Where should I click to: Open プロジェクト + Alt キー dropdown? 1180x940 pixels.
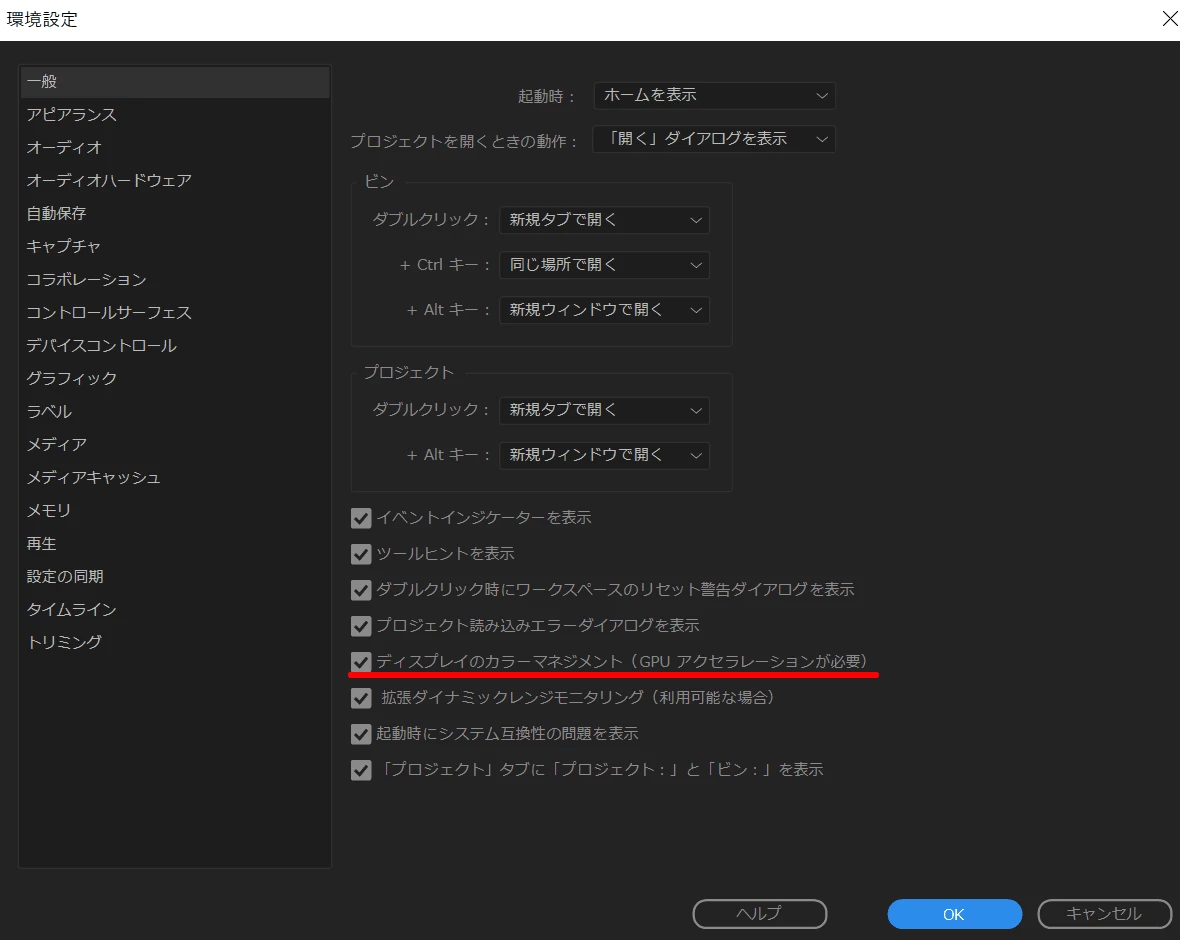pos(604,455)
